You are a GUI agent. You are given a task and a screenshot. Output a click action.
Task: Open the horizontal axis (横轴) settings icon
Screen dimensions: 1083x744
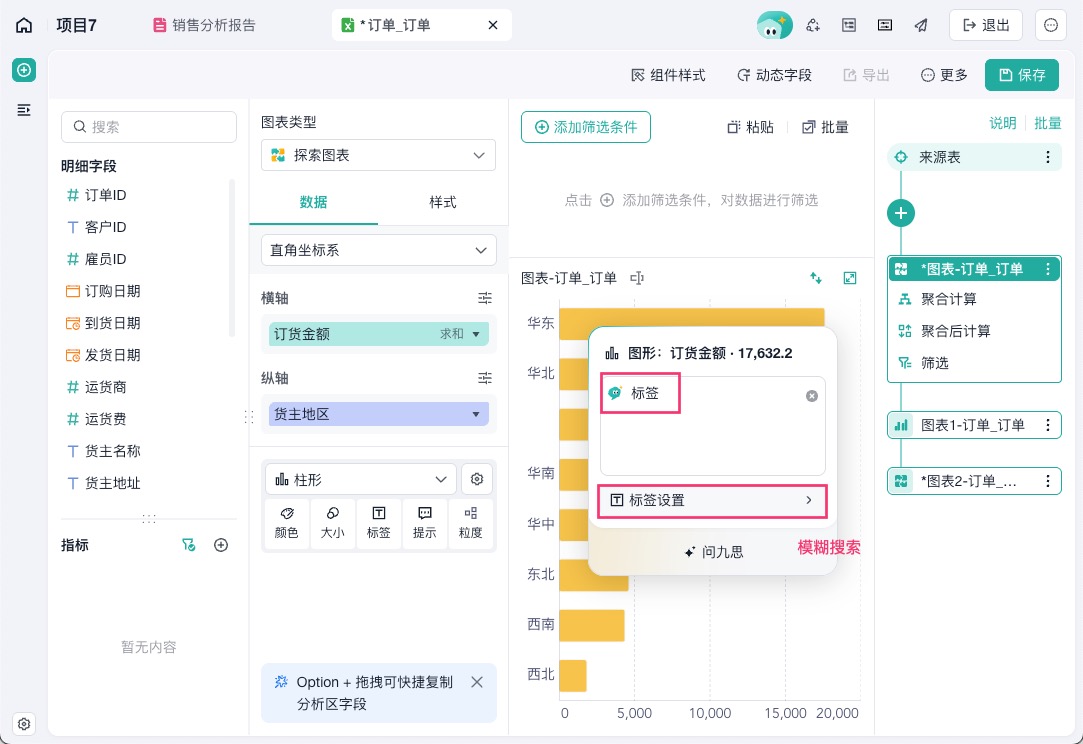485,298
